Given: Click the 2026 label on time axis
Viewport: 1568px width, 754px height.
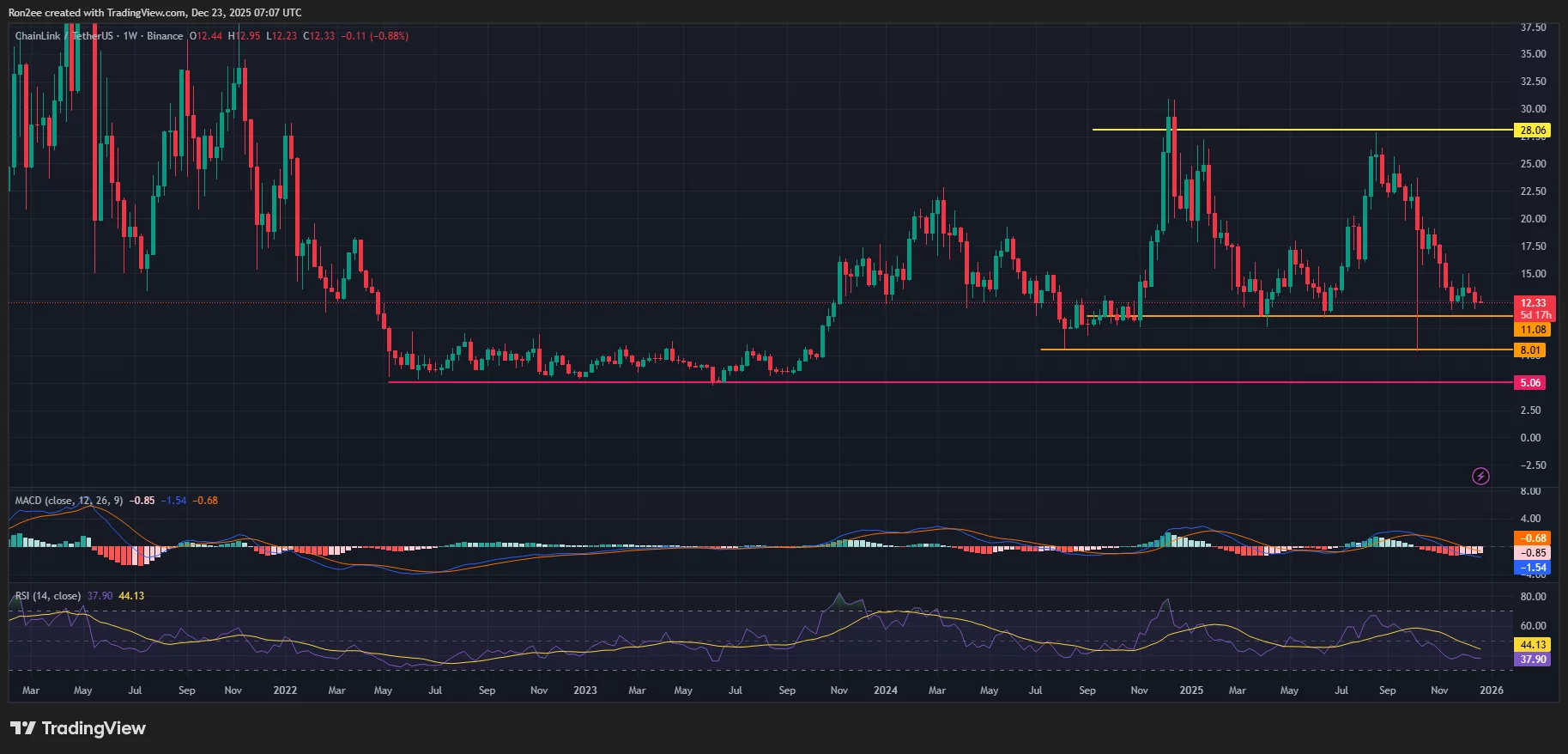Looking at the screenshot, I should coord(1492,690).
